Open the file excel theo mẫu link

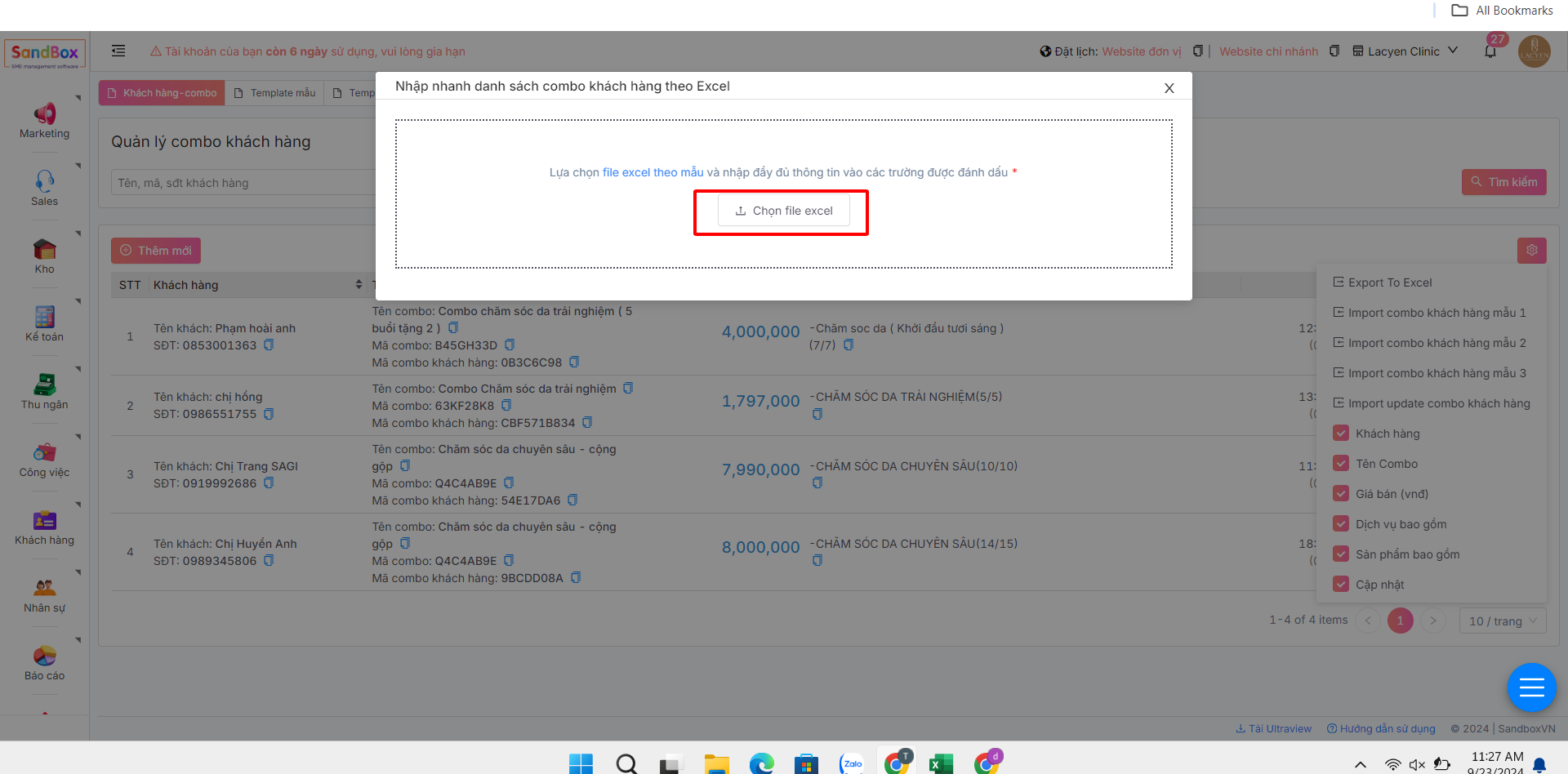tap(653, 172)
